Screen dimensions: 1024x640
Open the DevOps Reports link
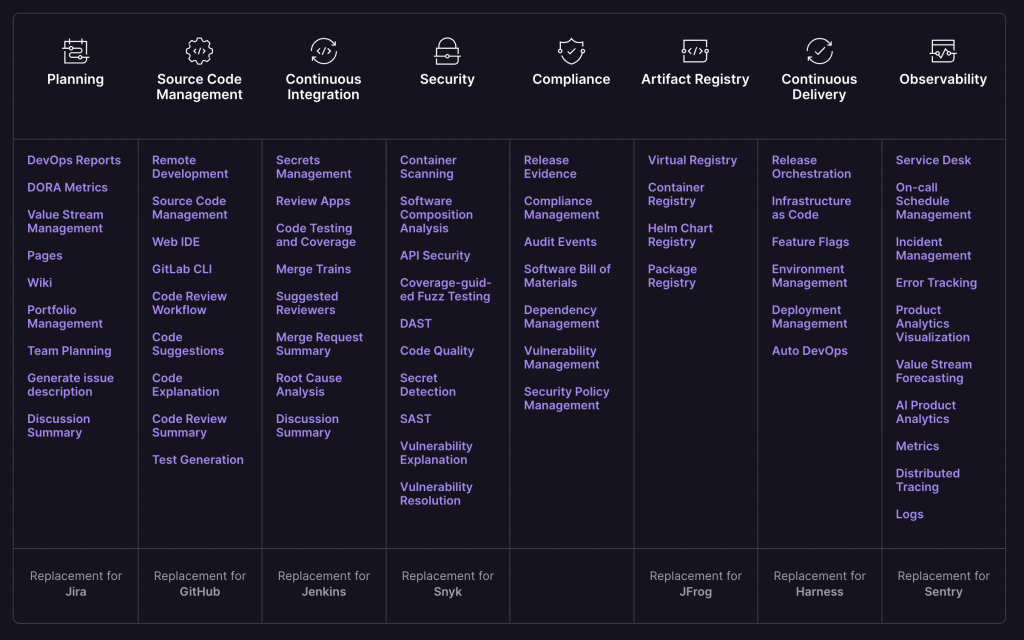(74, 160)
